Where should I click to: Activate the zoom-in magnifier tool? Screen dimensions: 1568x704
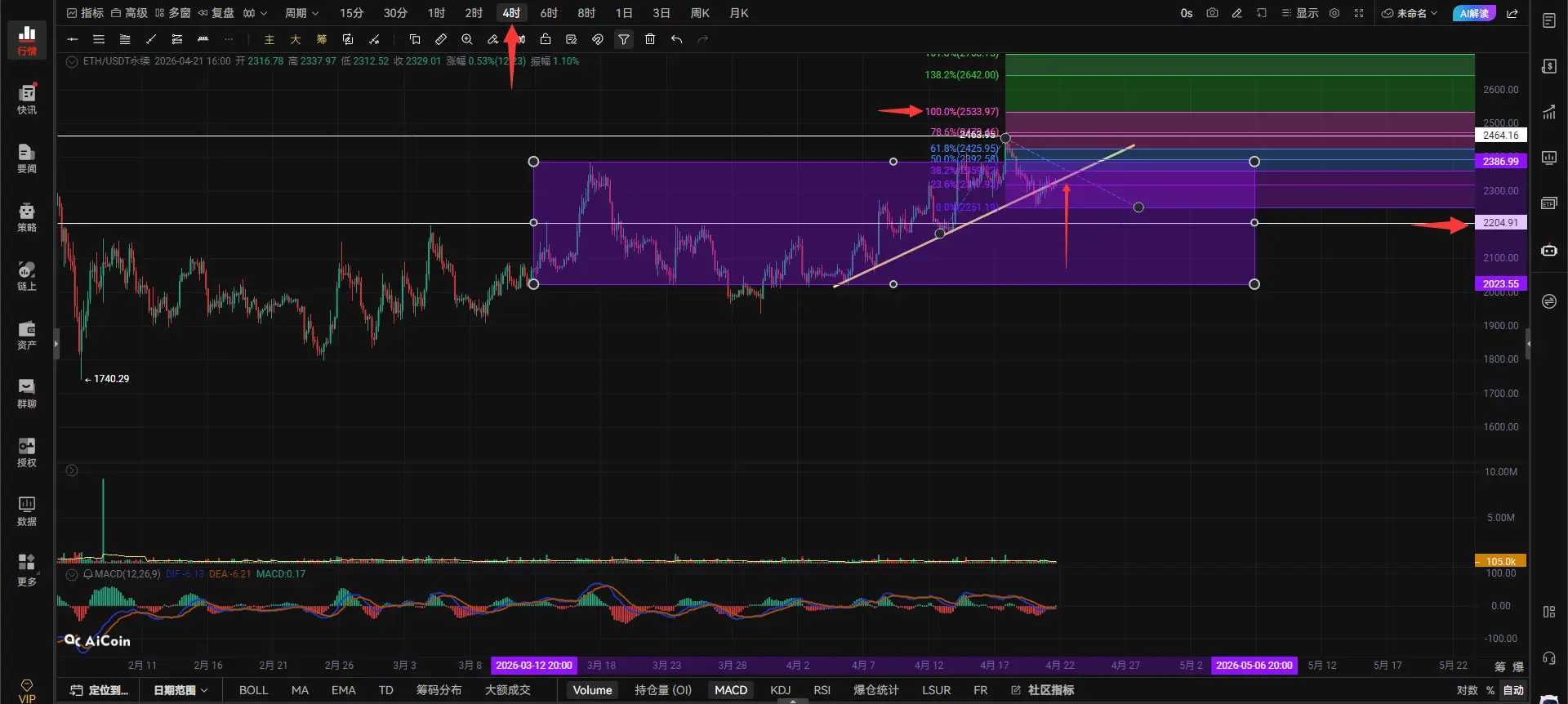pos(467,39)
